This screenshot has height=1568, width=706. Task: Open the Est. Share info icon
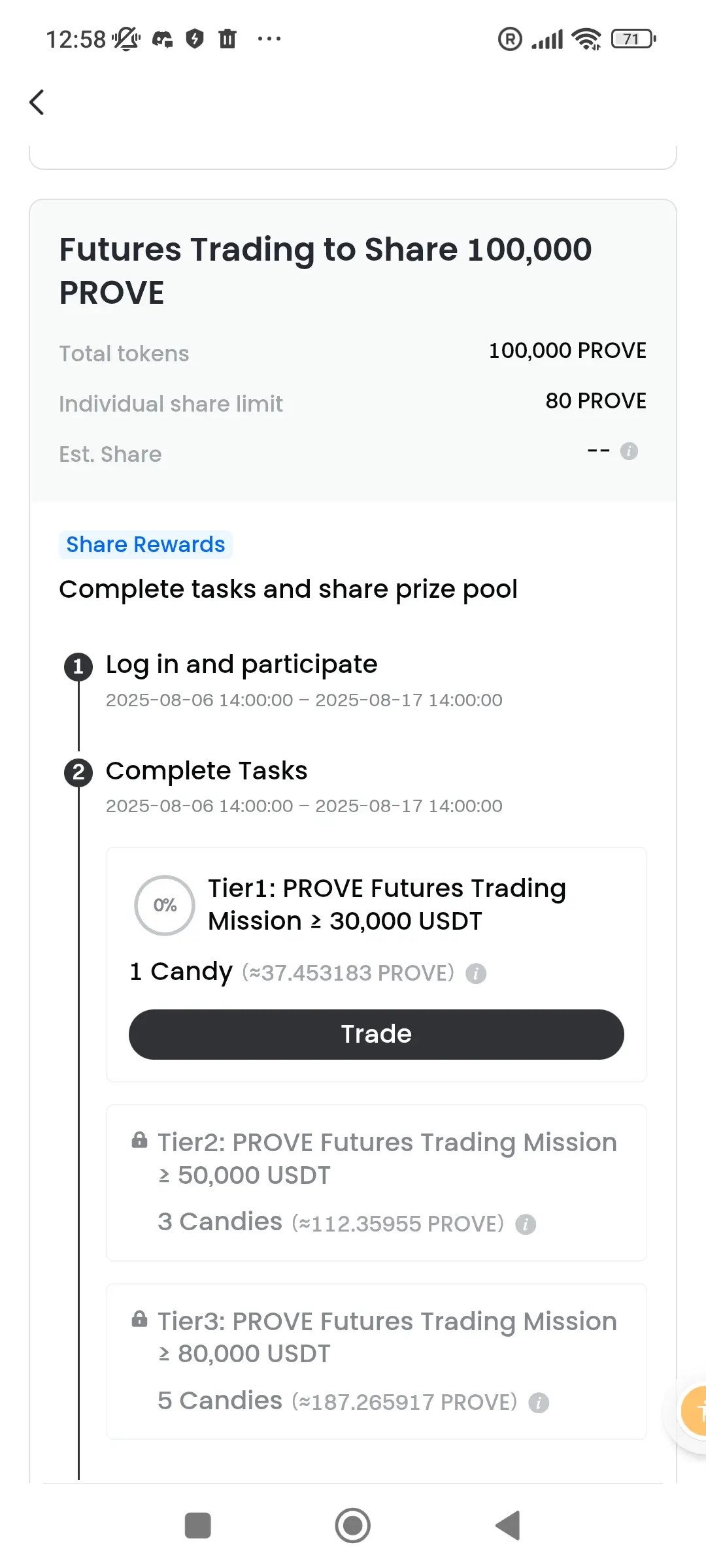(629, 451)
